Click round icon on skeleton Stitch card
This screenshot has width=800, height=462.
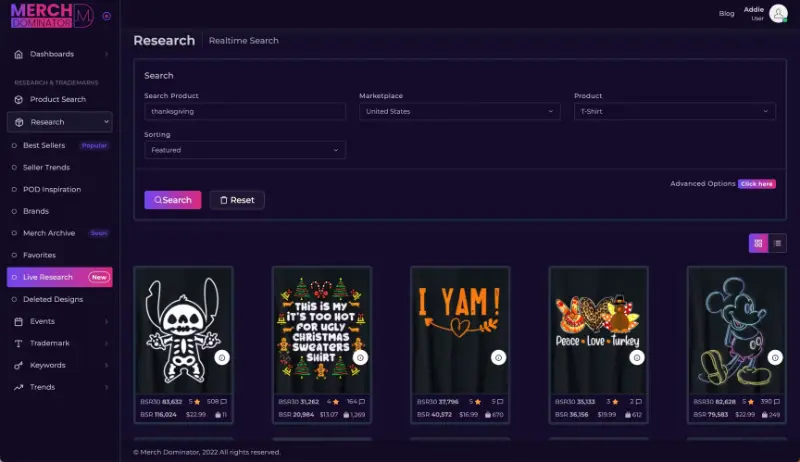222,357
